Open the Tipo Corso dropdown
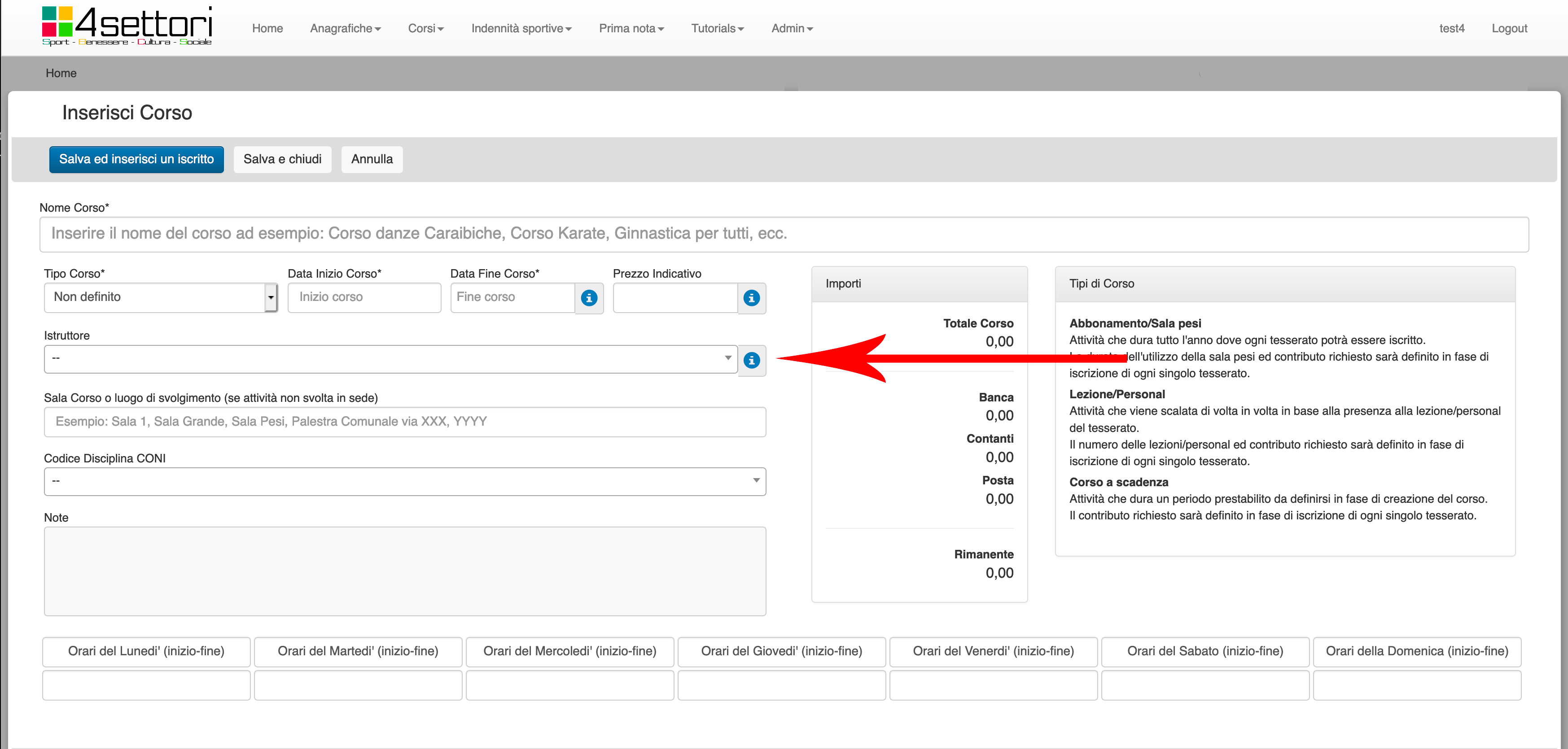 pos(161,297)
